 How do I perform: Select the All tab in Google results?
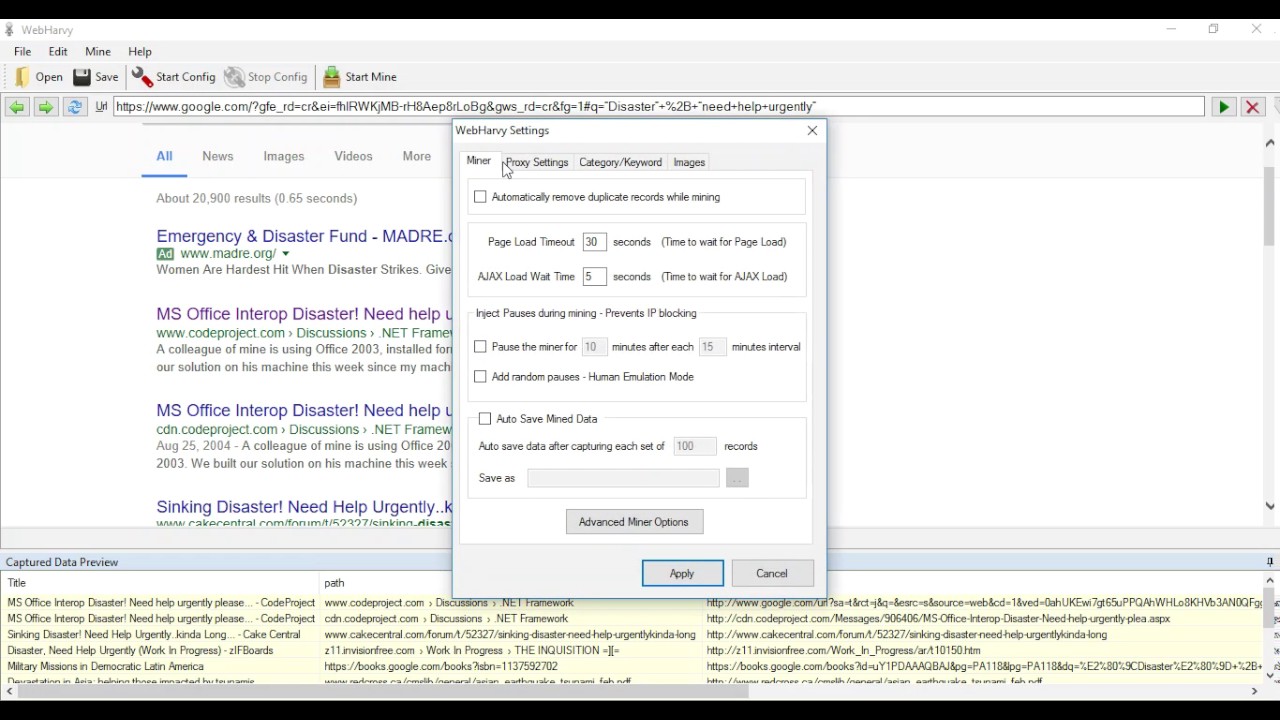pyautogui.click(x=164, y=156)
